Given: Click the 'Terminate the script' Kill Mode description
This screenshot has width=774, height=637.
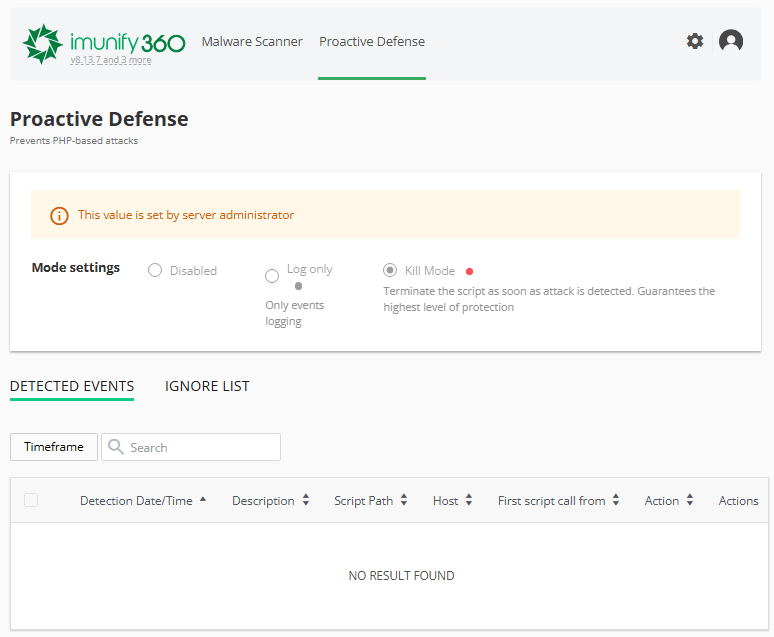Looking at the screenshot, I should point(549,299).
